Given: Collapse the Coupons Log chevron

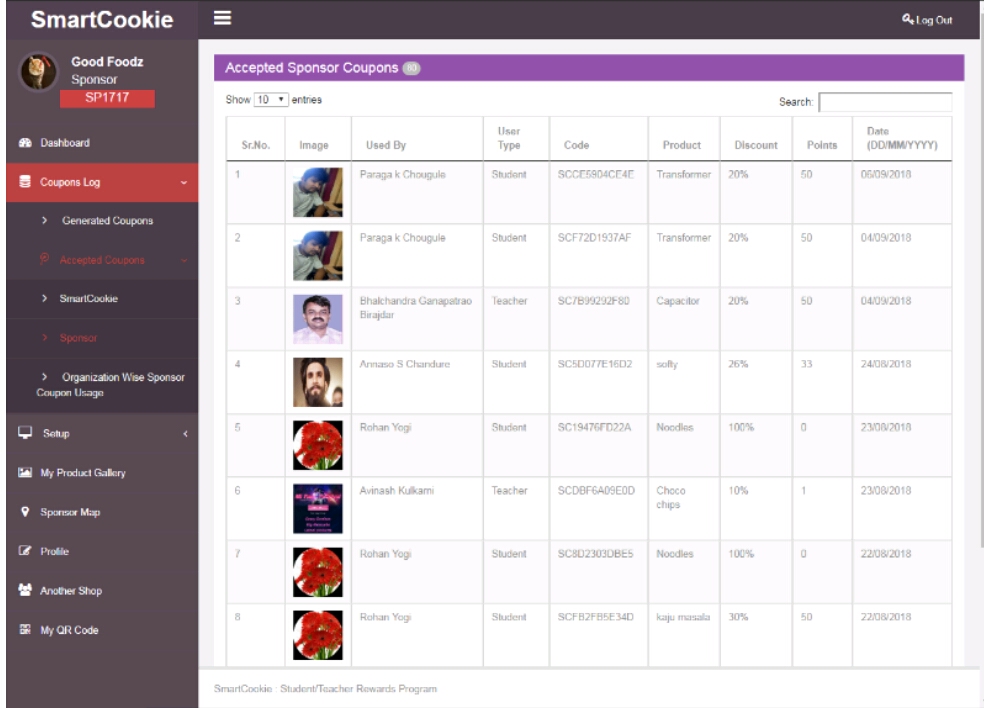Looking at the screenshot, I should tap(183, 183).
